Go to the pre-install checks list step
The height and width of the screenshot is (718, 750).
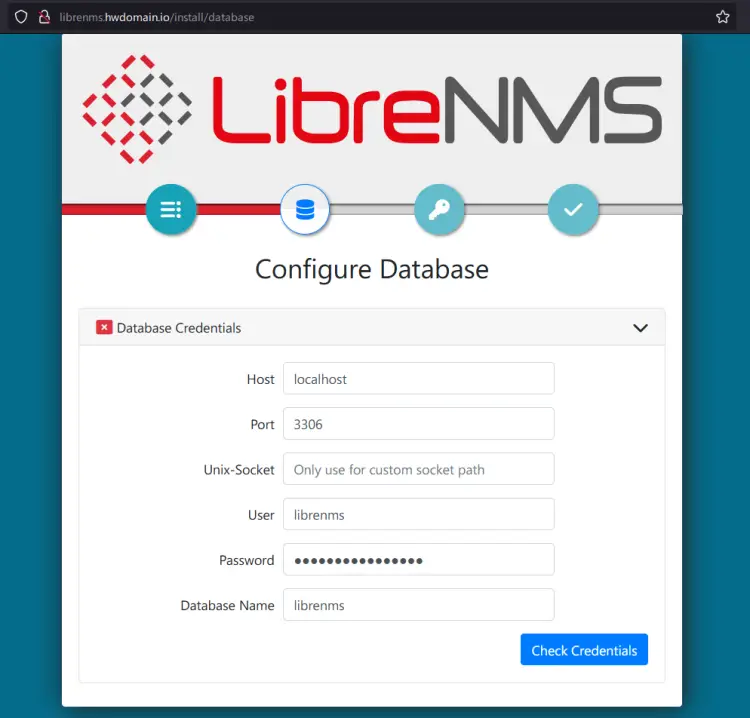tap(171, 210)
